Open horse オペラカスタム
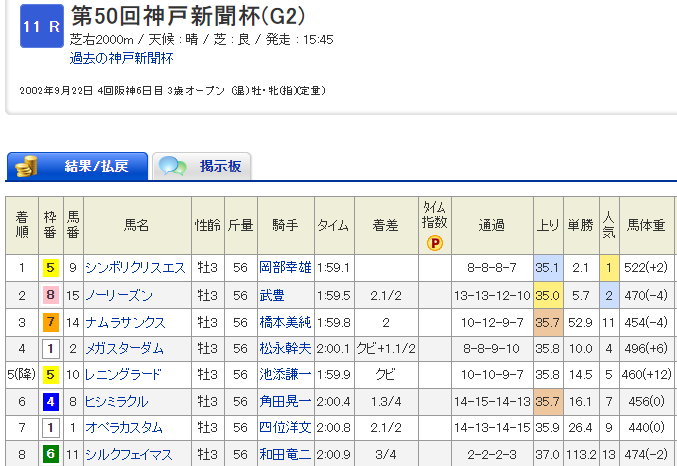 point(124,428)
